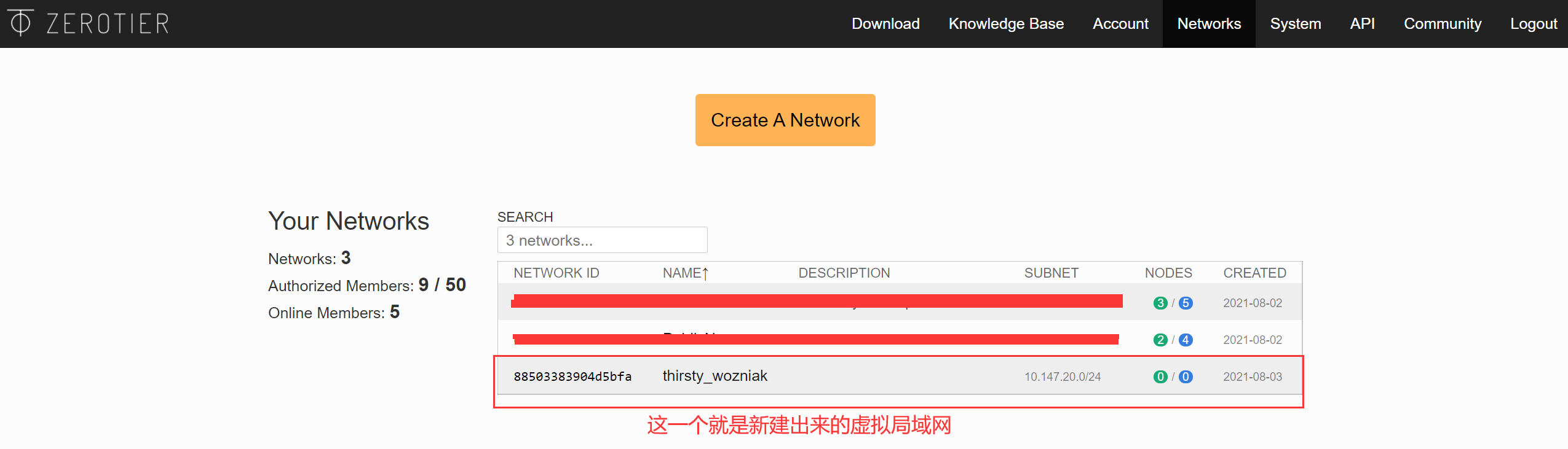
Task: Open network ID 88503383904d5bfa
Action: point(572,377)
